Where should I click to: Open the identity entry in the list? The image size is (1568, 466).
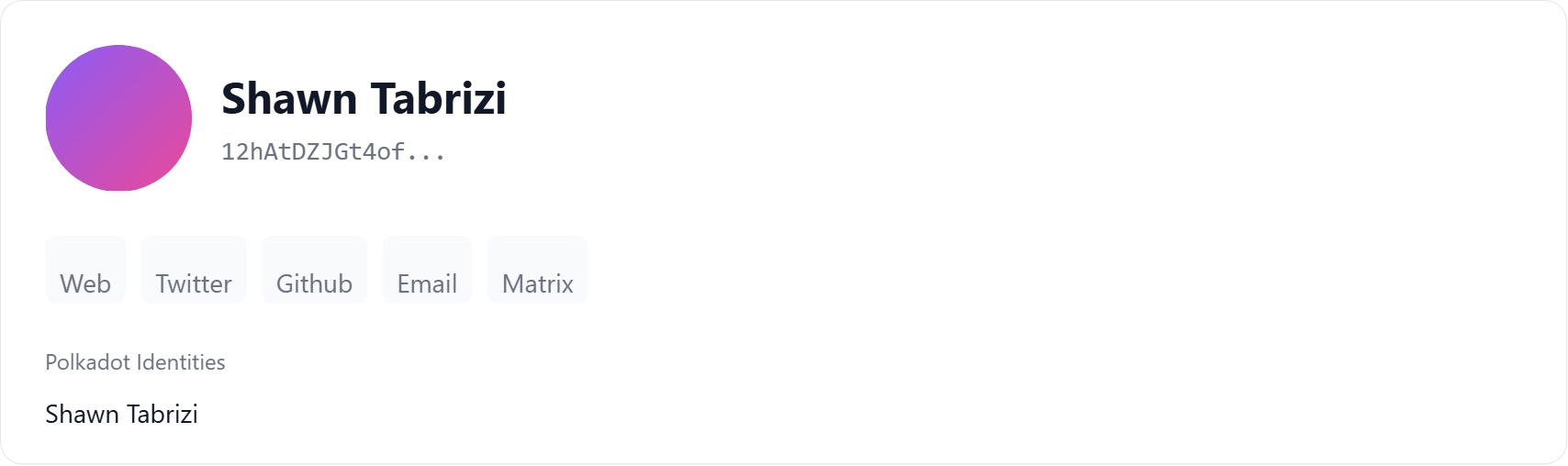pyautogui.click(x=121, y=415)
